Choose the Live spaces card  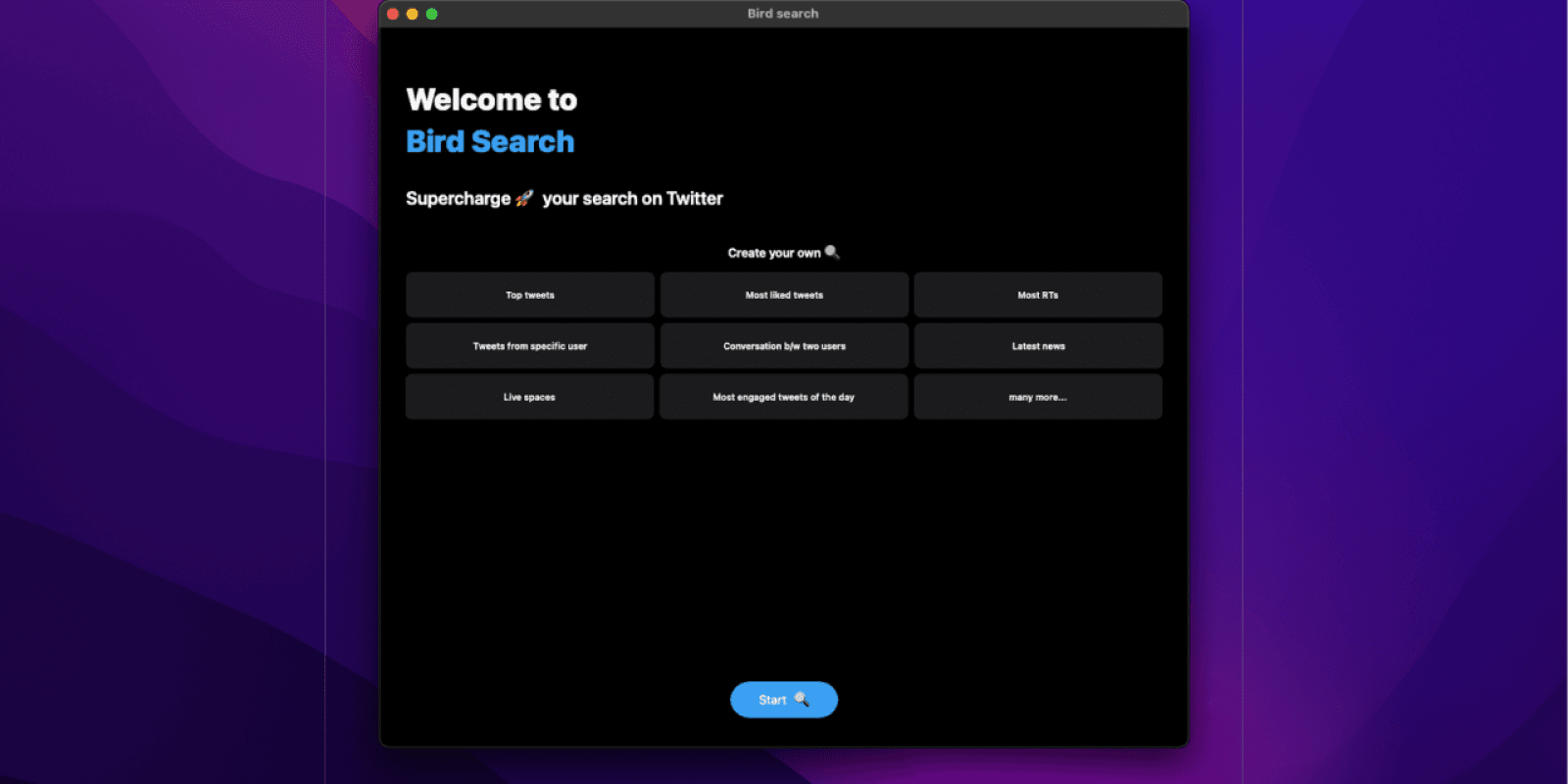tap(529, 397)
